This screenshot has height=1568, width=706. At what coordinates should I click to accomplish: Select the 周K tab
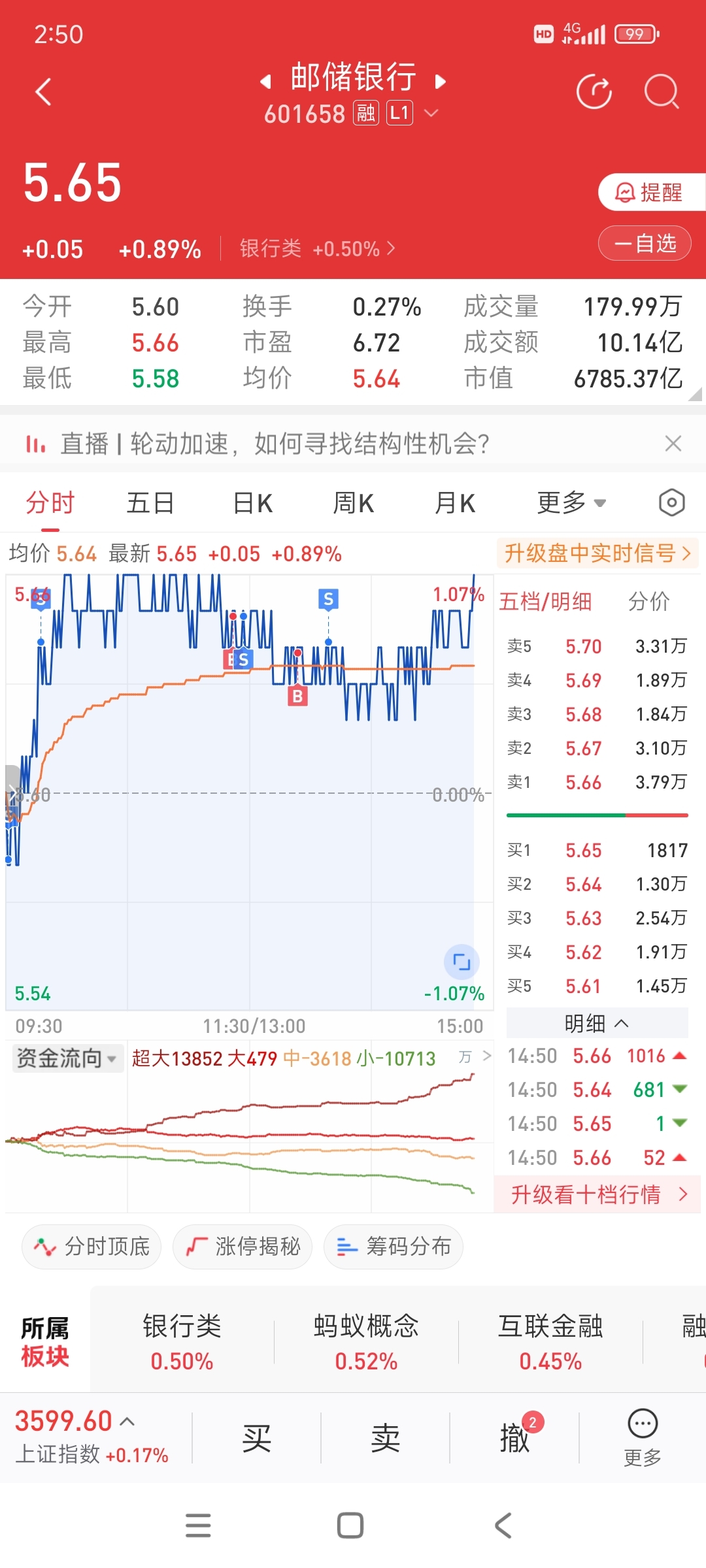[x=354, y=503]
